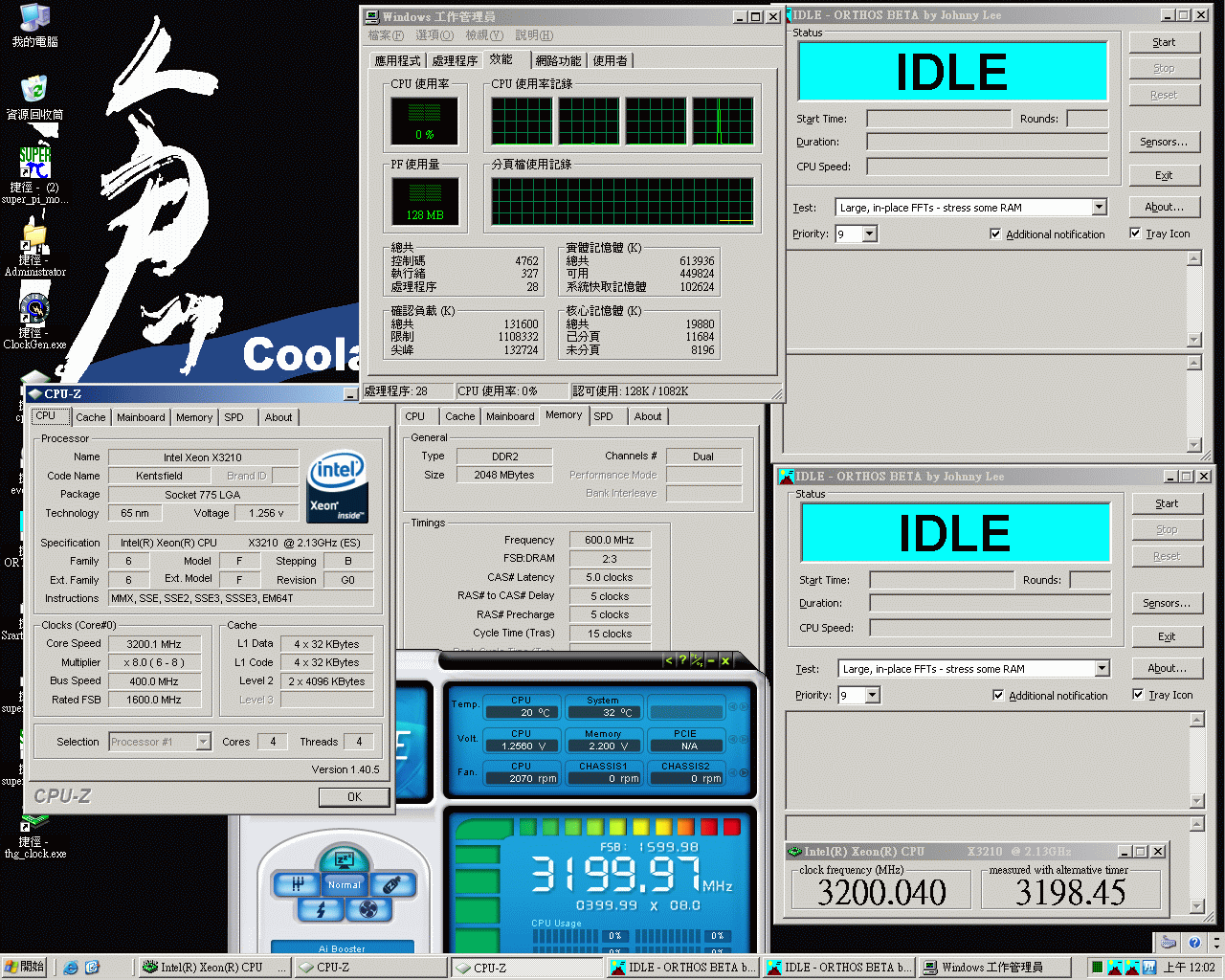Click the green CPU usage tray icon
1225x980 pixels.
[x=1097, y=968]
